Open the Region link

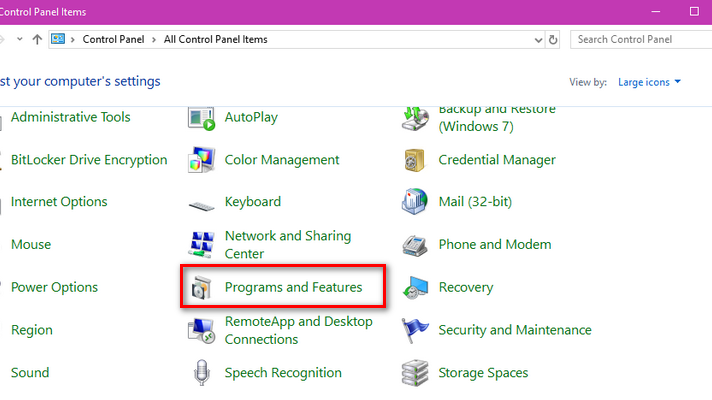pyautogui.click(x=32, y=330)
